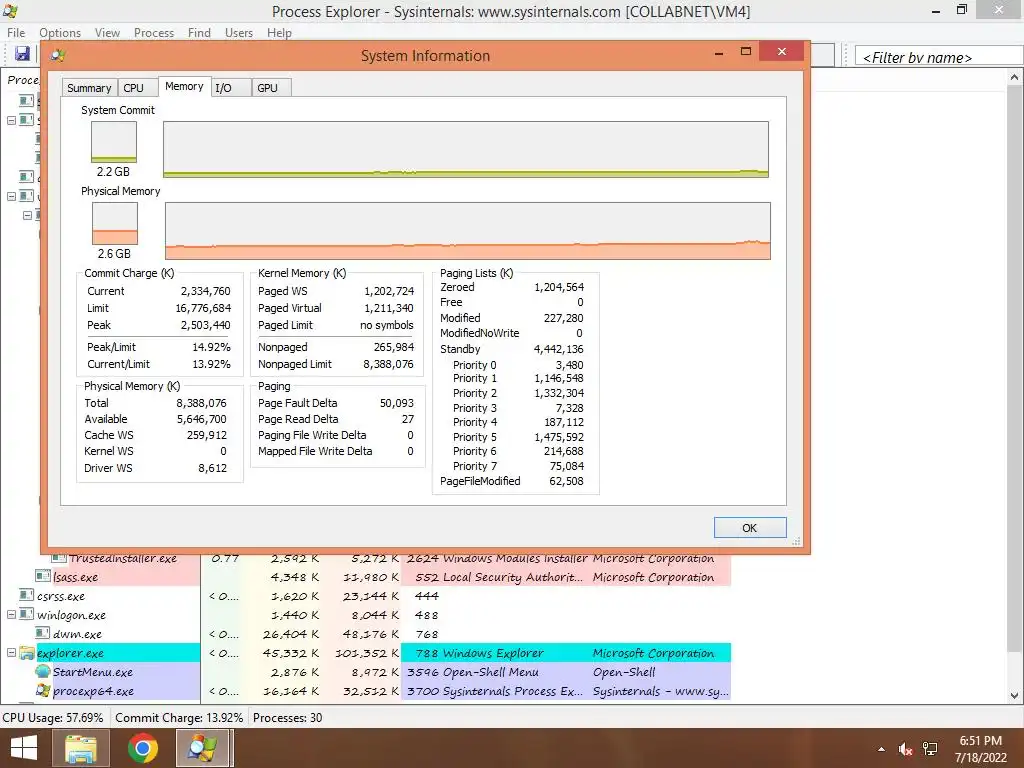The height and width of the screenshot is (768, 1024).
Task: Click the procexp64.exe process icon
Action: tap(43, 690)
